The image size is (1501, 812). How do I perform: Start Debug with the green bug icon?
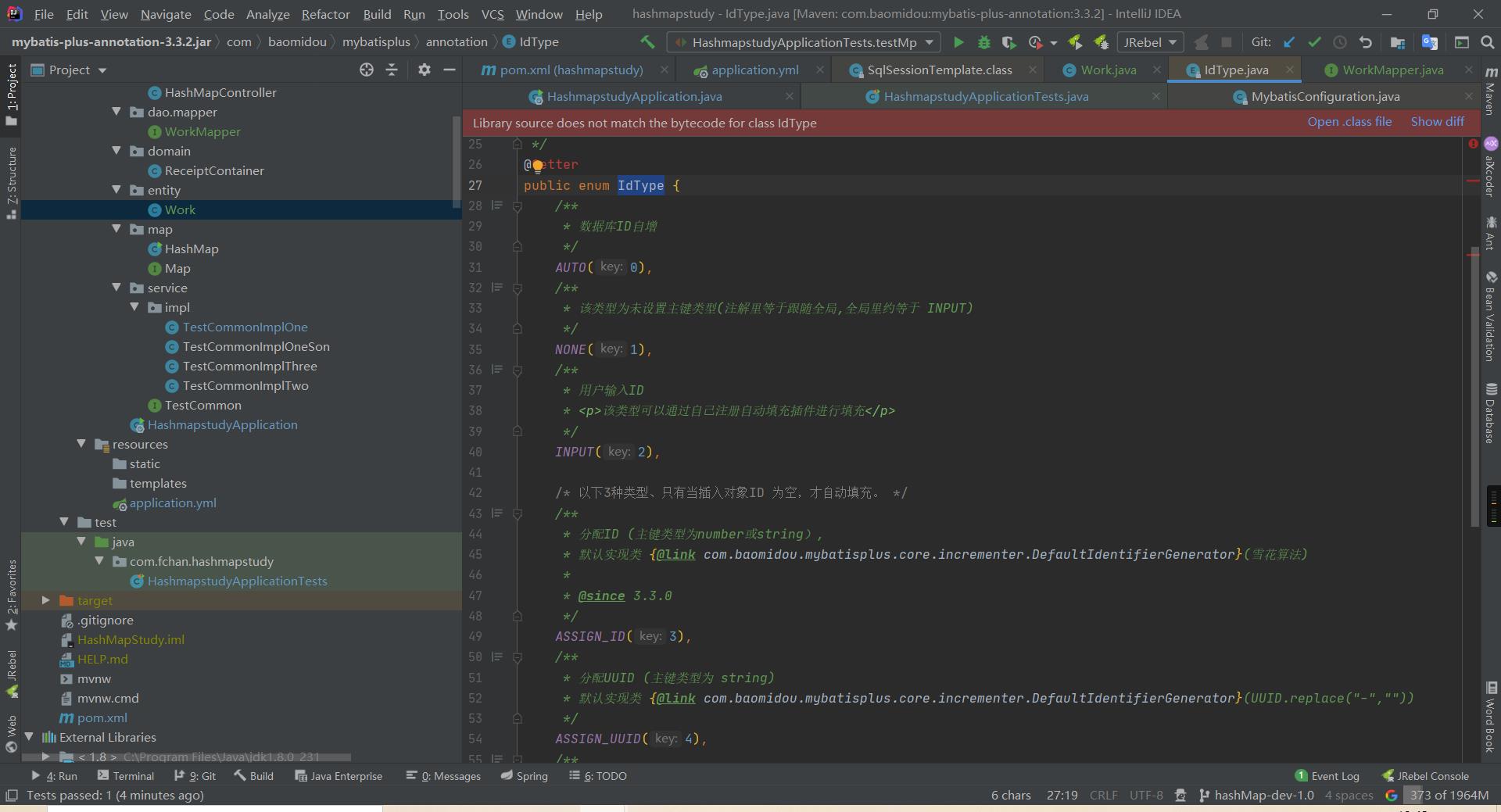coord(984,42)
